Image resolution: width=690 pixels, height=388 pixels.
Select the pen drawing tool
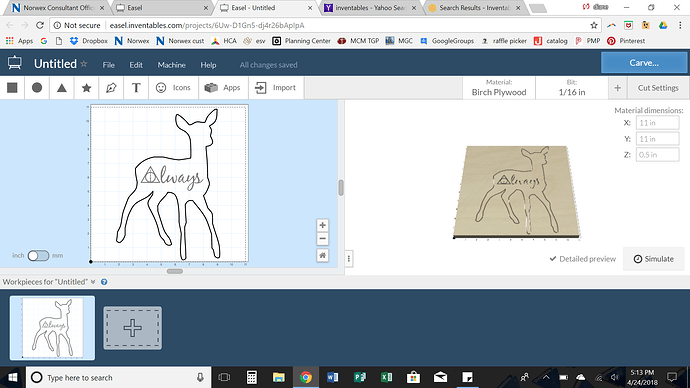pos(111,88)
